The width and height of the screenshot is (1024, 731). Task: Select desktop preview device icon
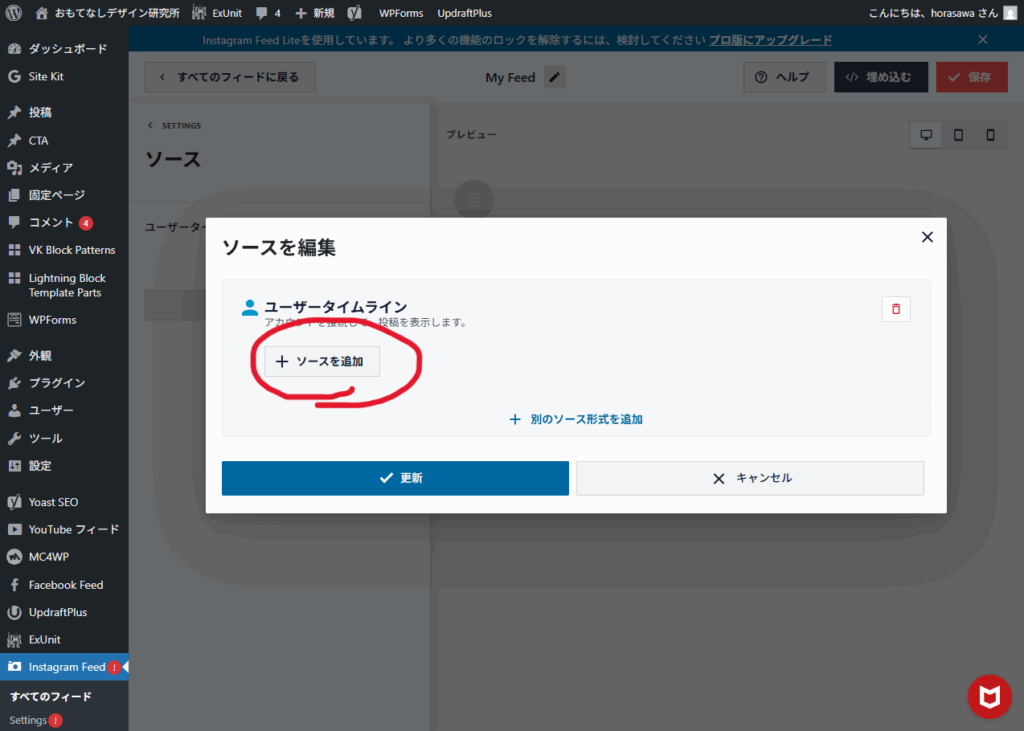tap(926, 135)
